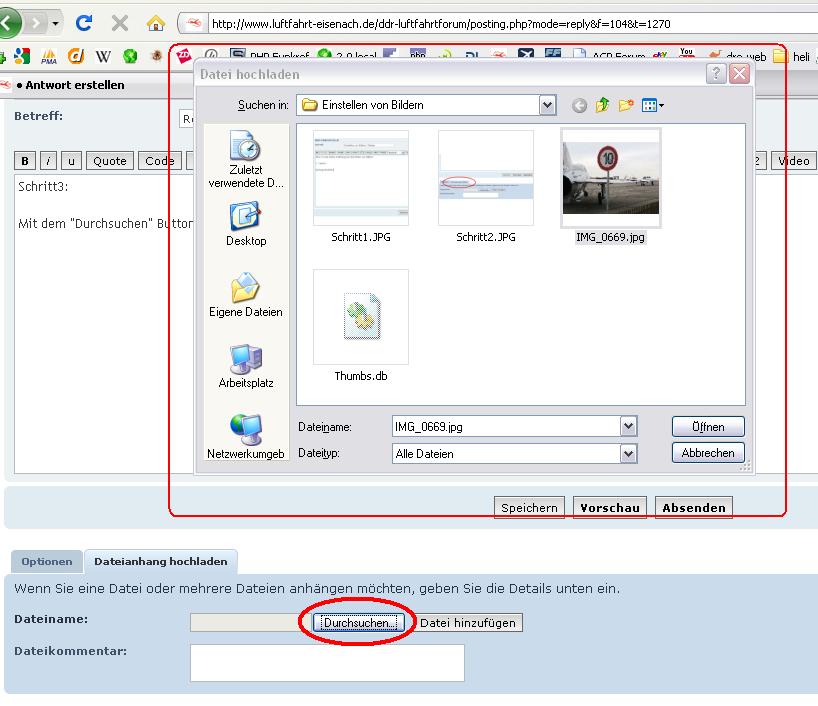Image resolution: width=818 pixels, height=706 pixels.
Task: Select the Dateianhang hochladen tab
Action: tap(161, 562)
